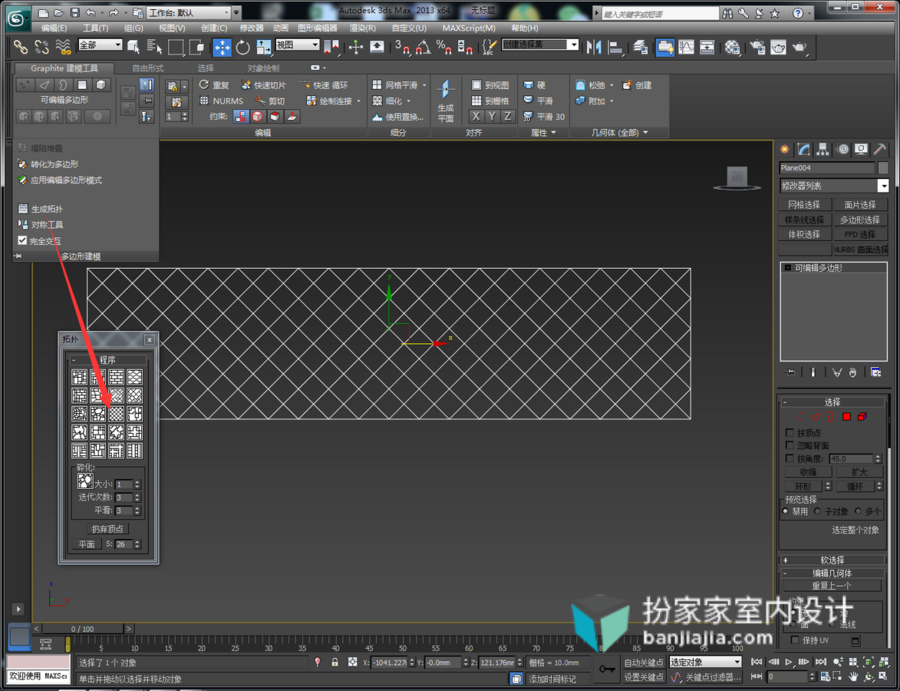This screenshot has width=900, height=691.
Task: Activate the Select and Move tool
Action: point(222,47)
